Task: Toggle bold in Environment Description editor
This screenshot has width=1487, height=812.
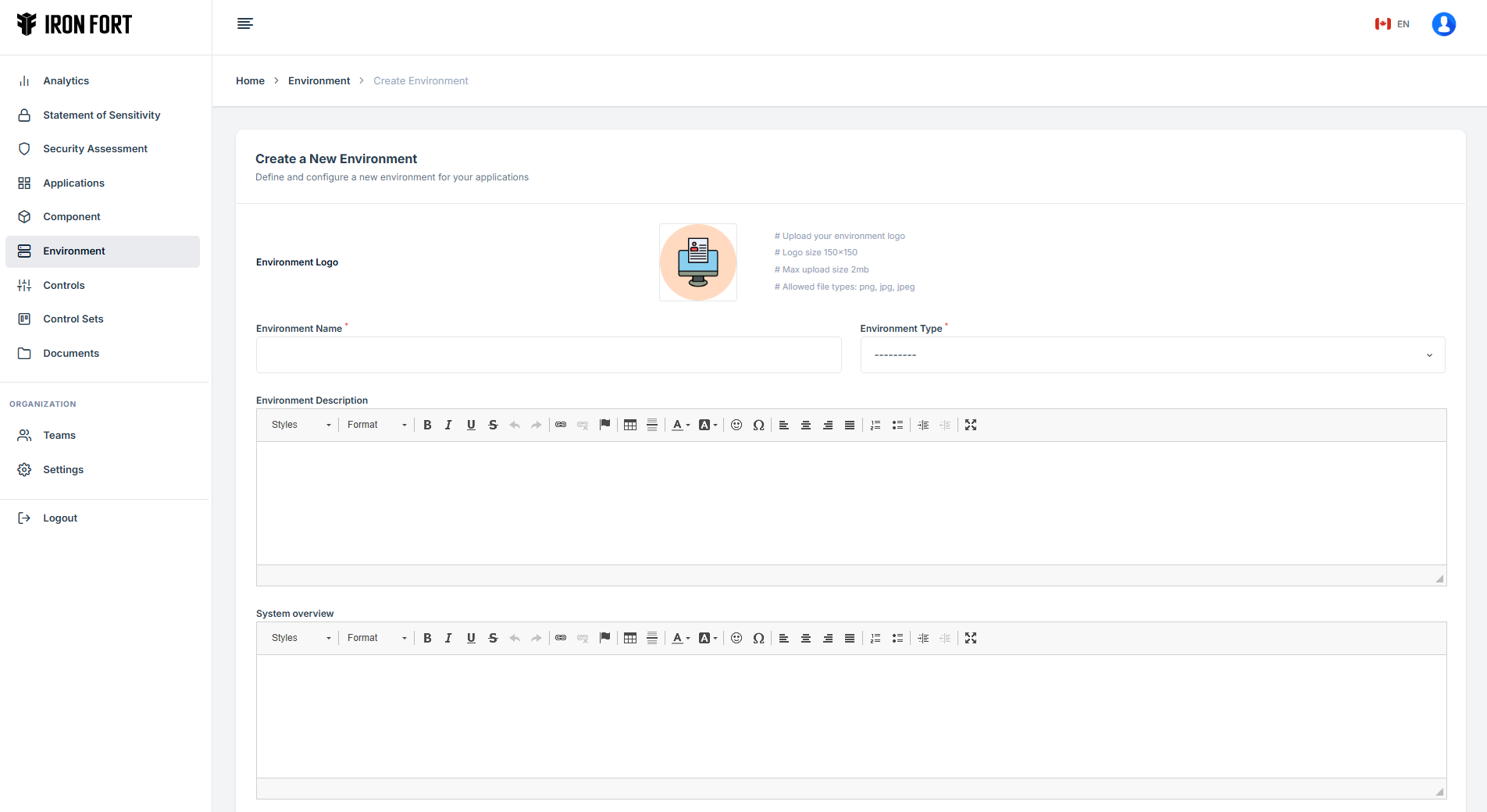Action: (427, 425)
